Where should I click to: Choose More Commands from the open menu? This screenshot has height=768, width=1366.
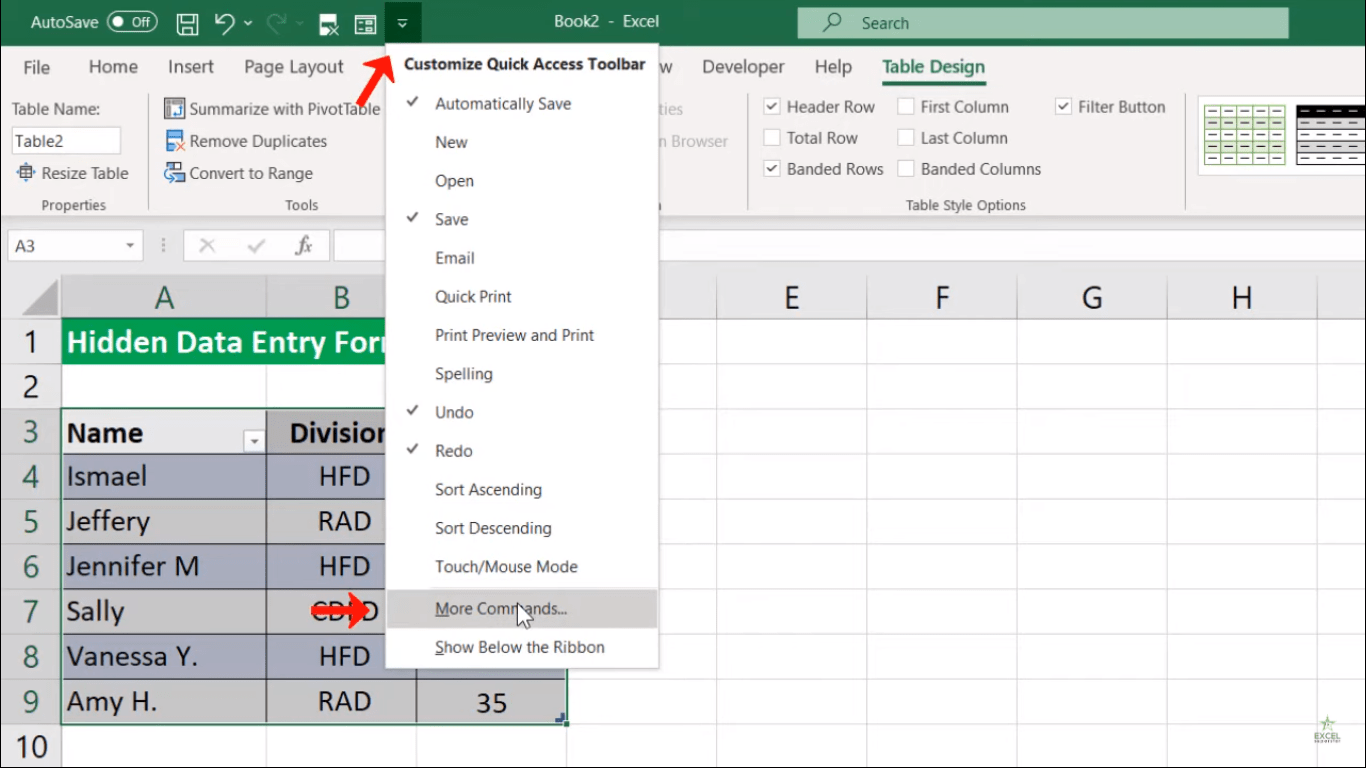(501, 609)
